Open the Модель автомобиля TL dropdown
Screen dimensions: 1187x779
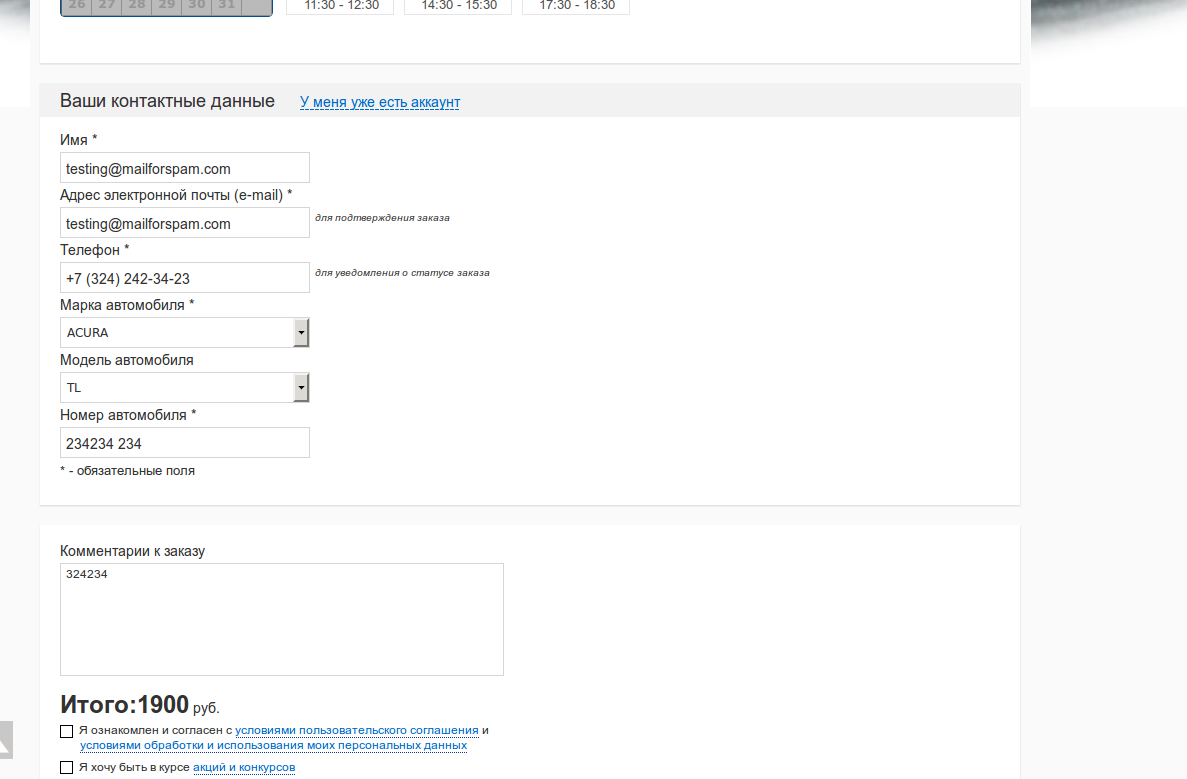(x=185, y=388)
